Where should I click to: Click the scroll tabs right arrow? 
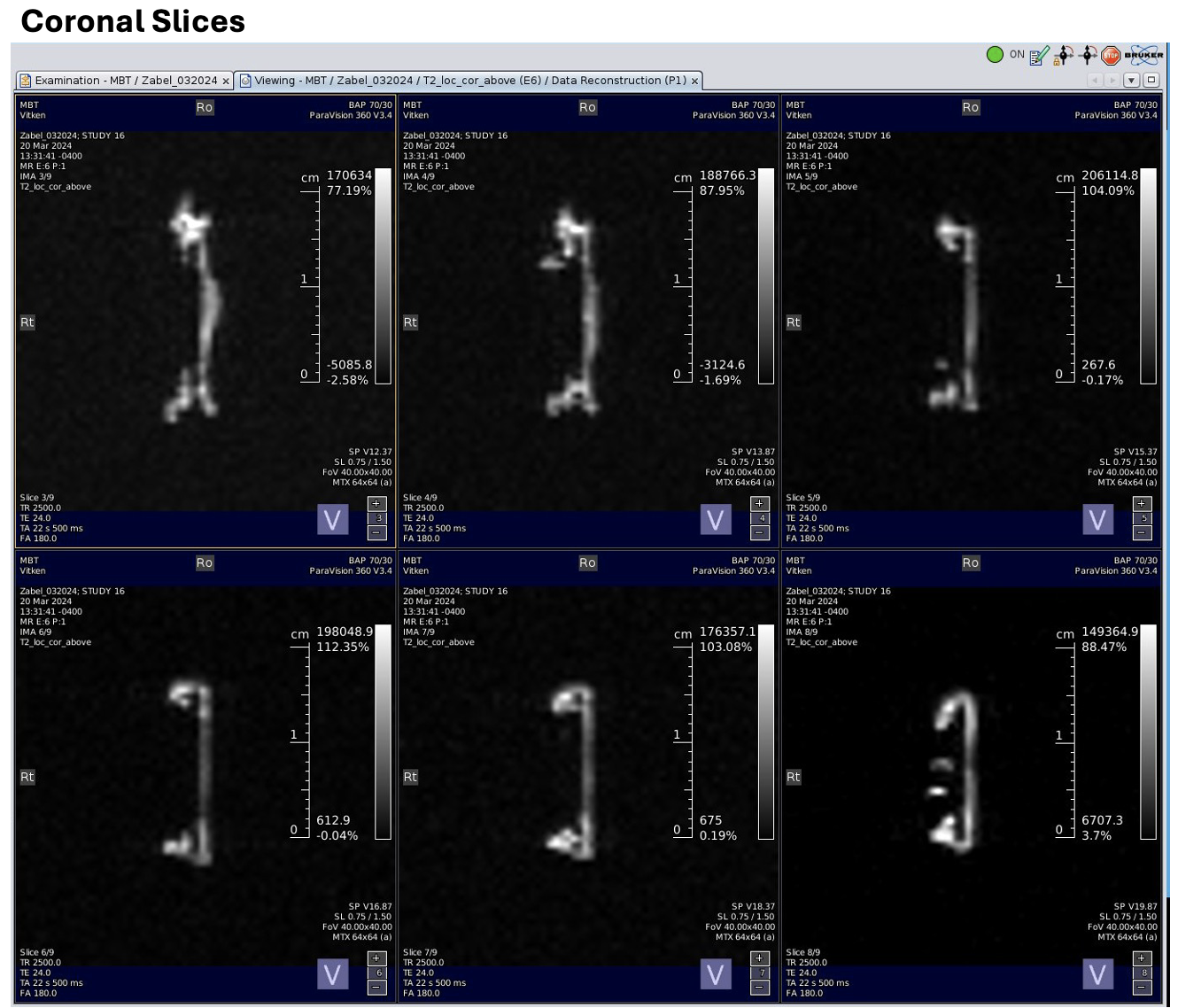[x=1112, y=80]
